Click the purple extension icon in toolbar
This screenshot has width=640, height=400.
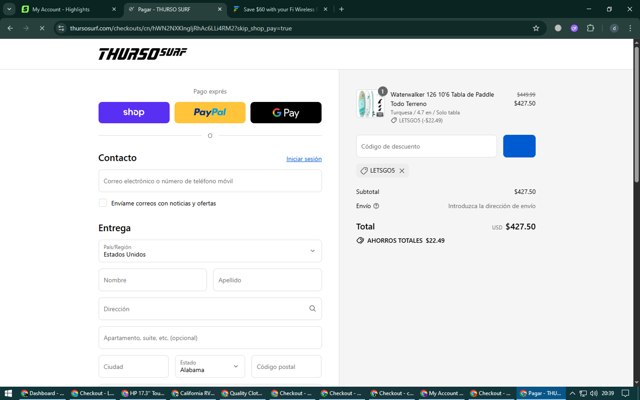574,28
